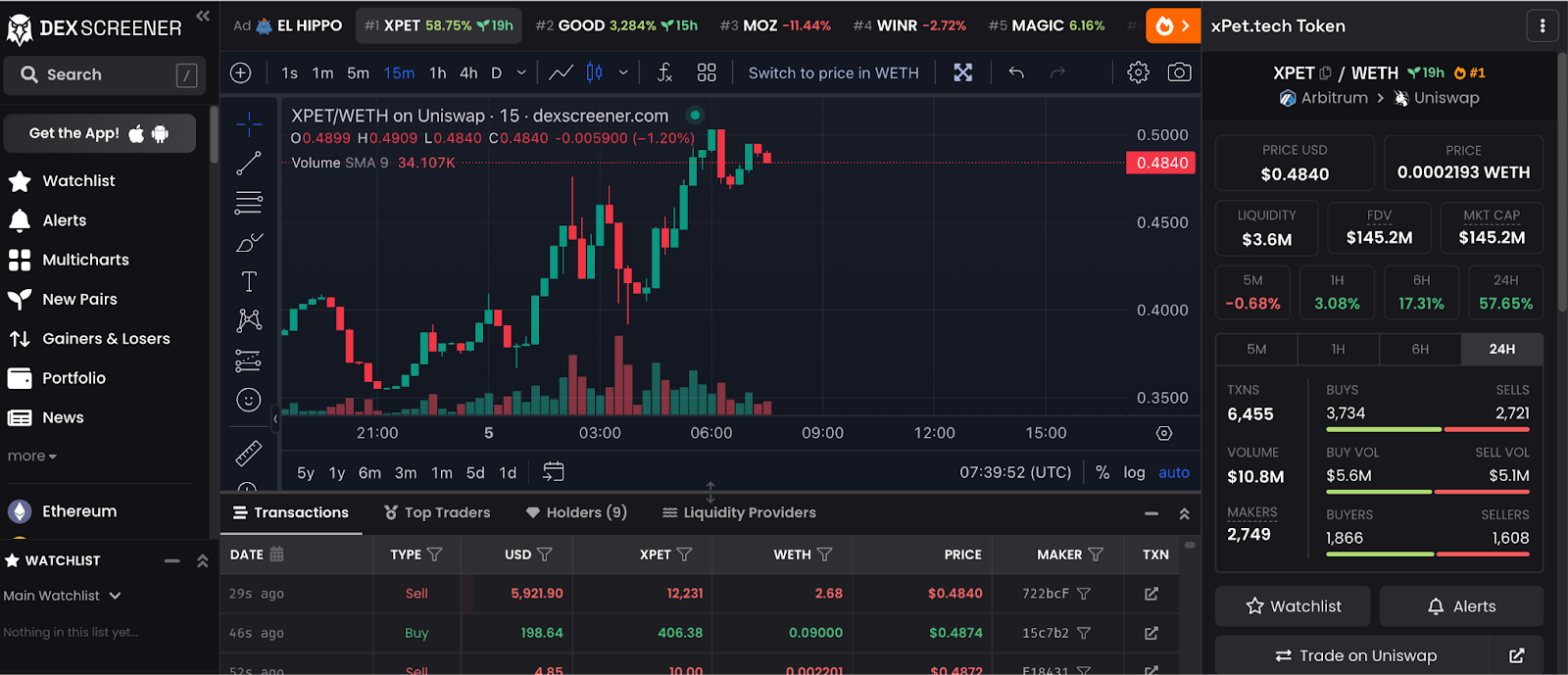1568x675 pixels.
Task: Open the xPet.tech Token options menu
Action: click(1543, 25)
